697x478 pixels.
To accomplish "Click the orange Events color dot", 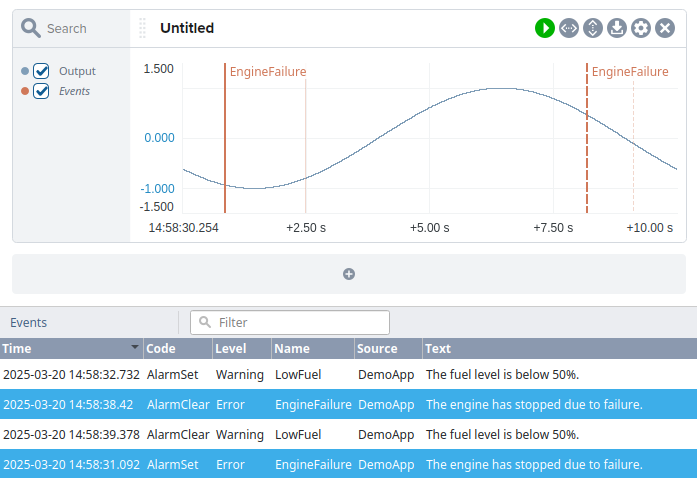I will pos(25,91).
